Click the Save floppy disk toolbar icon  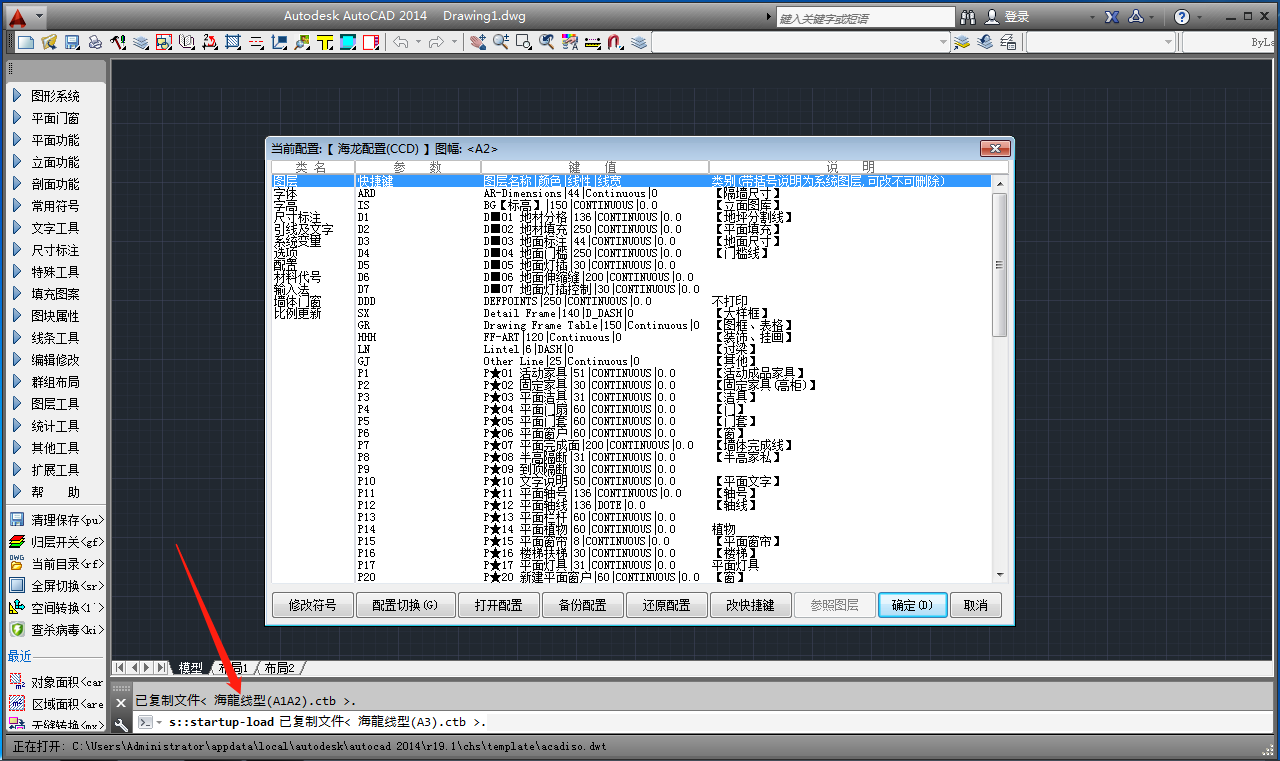[72, 42]
